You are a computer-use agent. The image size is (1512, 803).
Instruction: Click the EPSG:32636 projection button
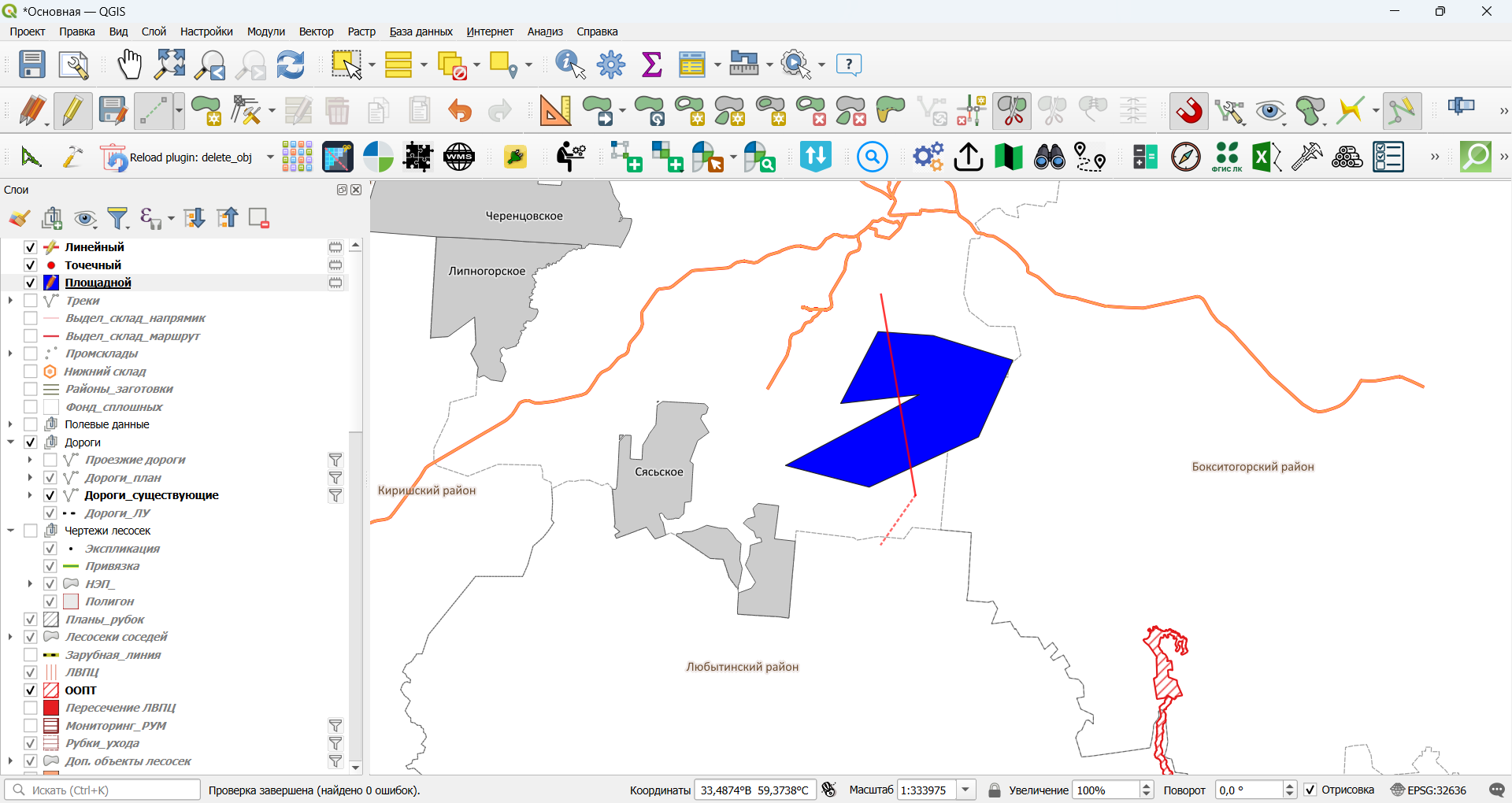click(x=1429, y=790)
